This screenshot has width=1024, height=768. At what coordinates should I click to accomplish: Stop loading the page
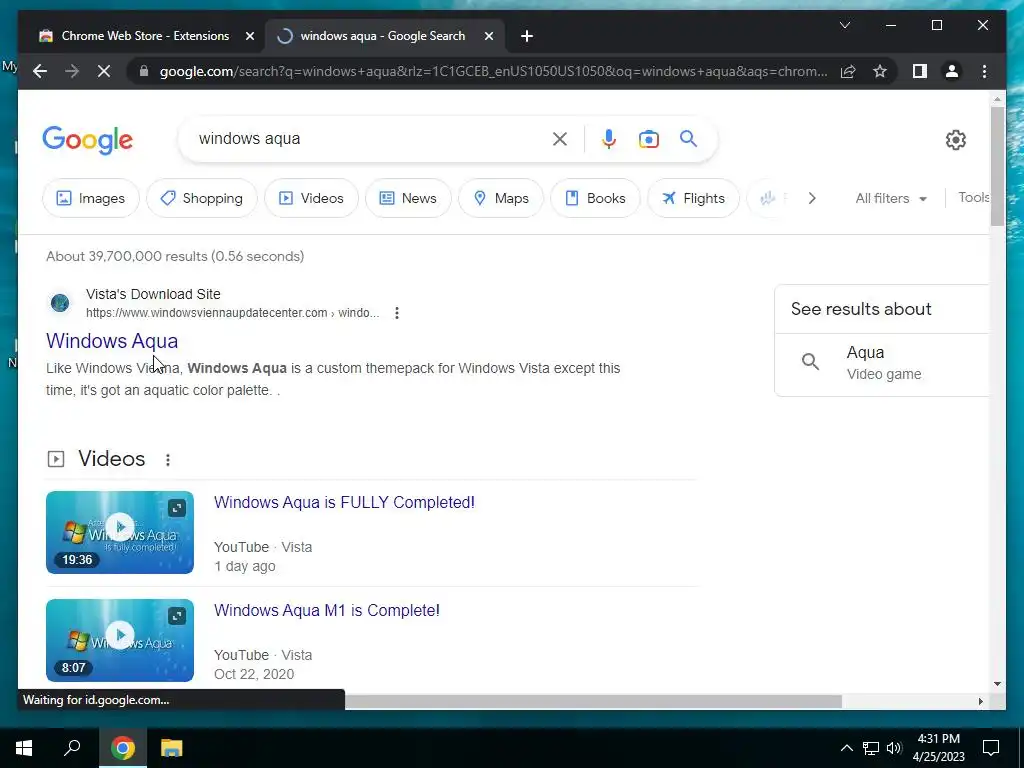pyautogui.click(x=104, y=71)
